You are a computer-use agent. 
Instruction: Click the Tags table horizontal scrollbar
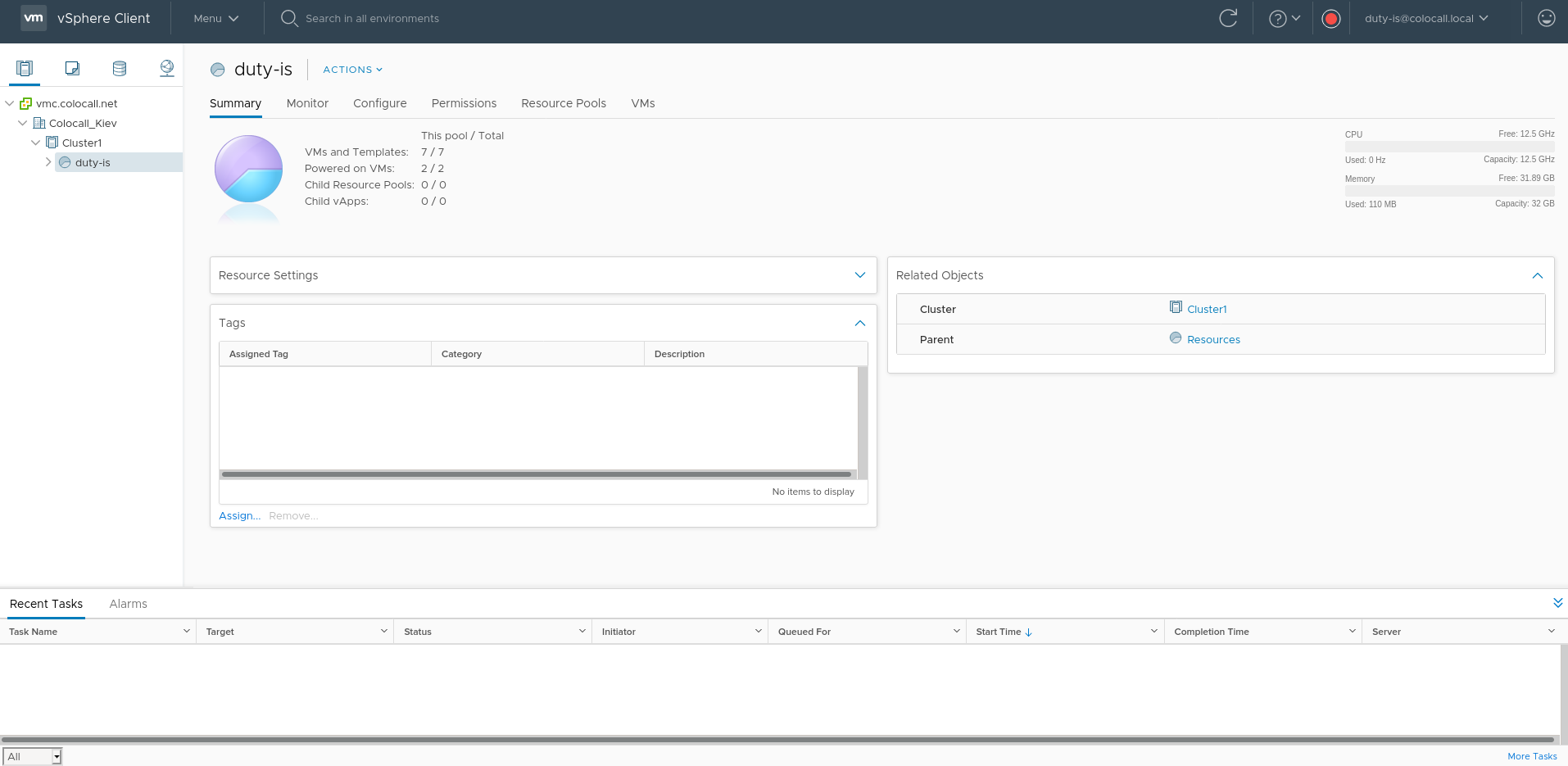click(x=537, y=474)
